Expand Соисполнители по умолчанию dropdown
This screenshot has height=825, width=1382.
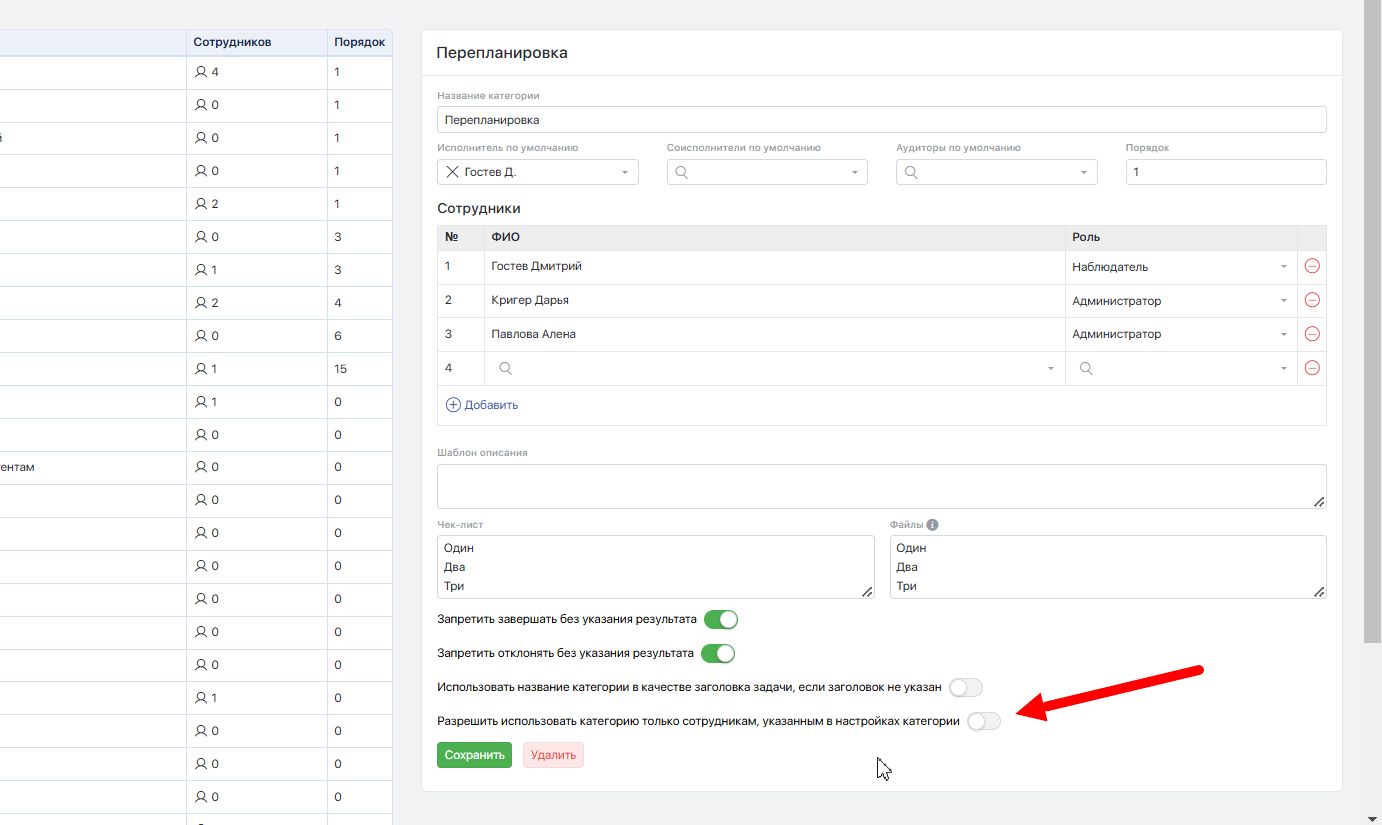[x=854, y=172]
